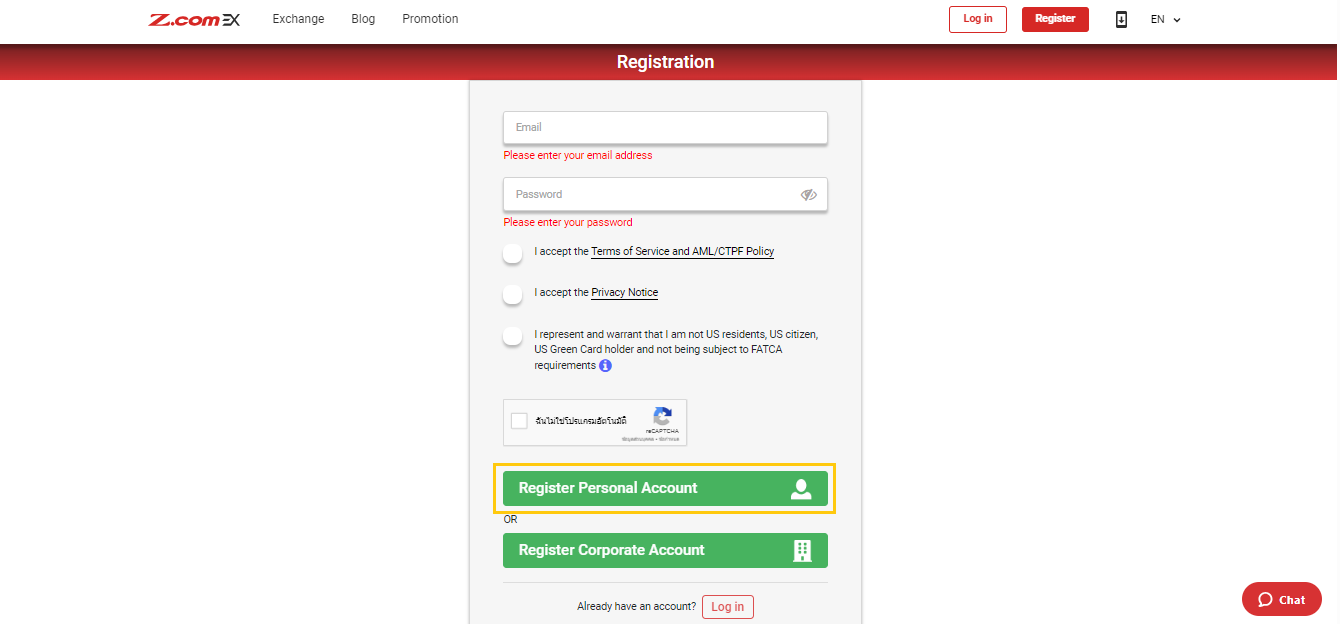Open the Promotion page

(430, 19)
